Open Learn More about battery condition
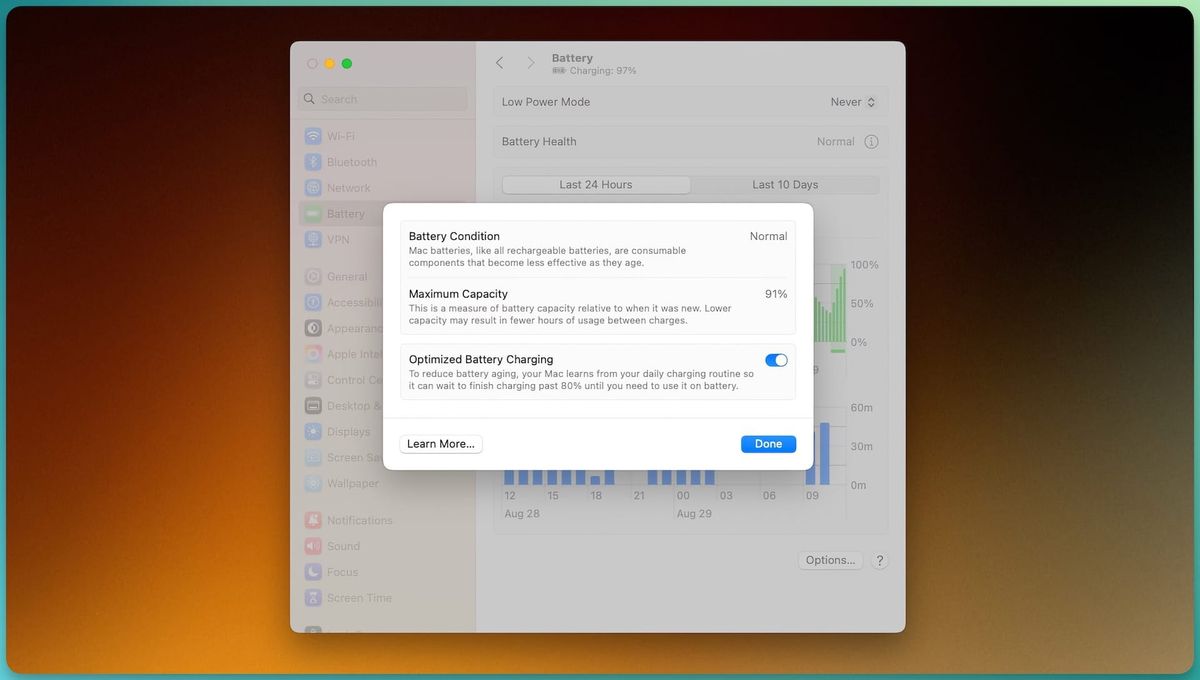 440,444
